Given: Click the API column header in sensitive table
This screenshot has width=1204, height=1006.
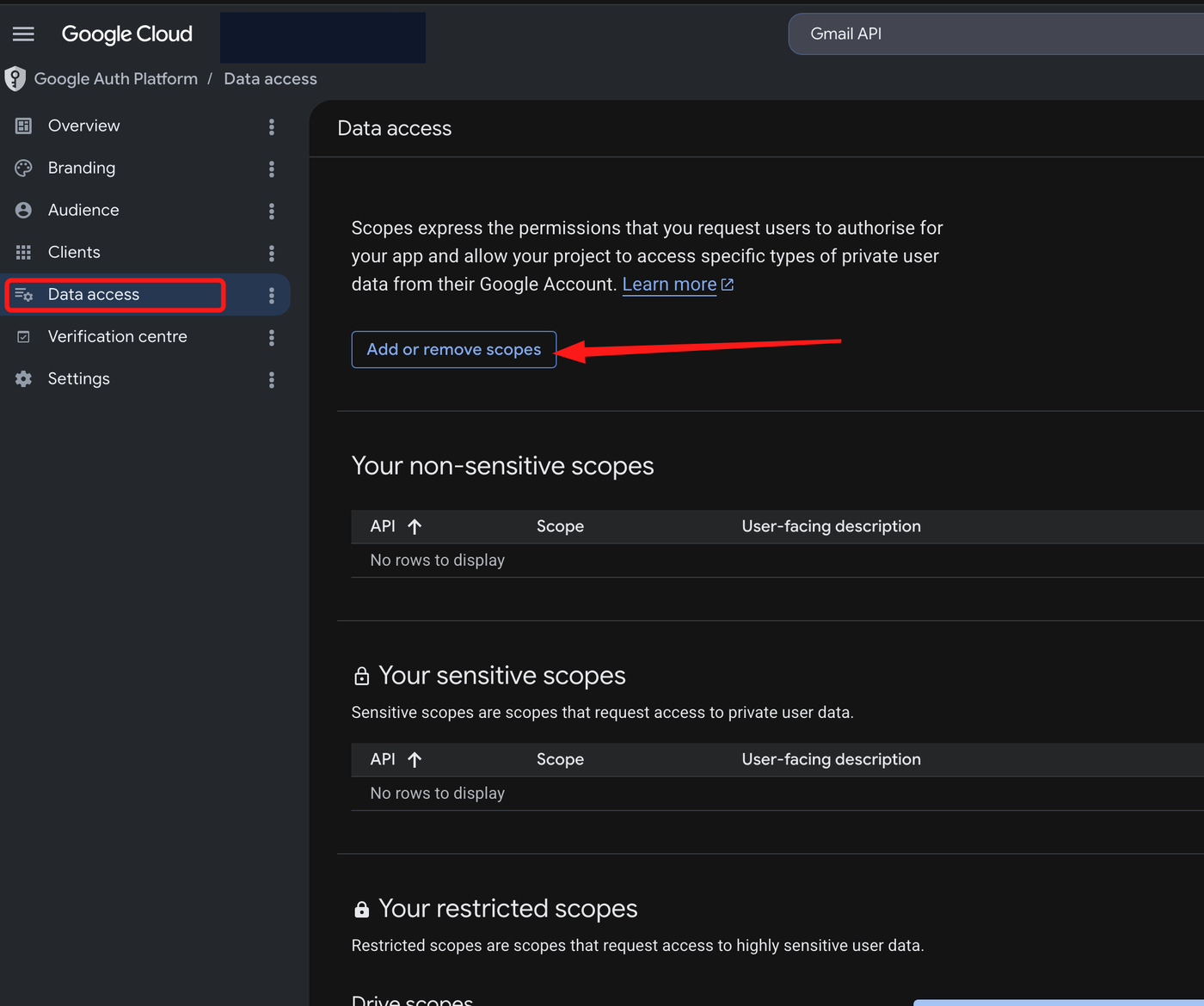Looking at the screenshot, I should pyautogui.click(x=383, y=759).
